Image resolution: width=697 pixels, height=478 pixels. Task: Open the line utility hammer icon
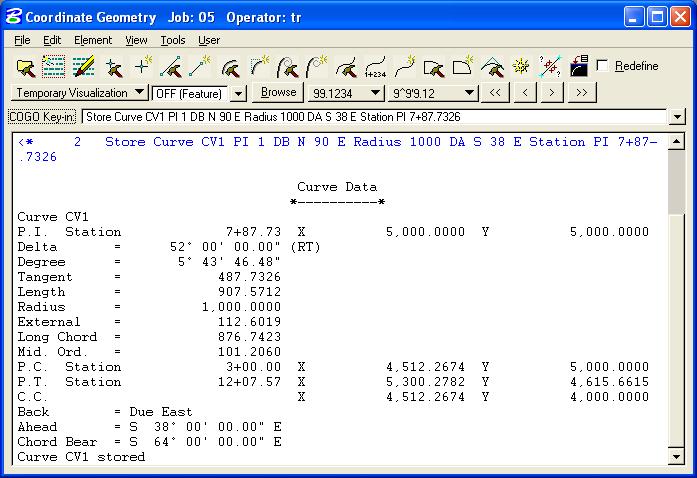(171, 67)
